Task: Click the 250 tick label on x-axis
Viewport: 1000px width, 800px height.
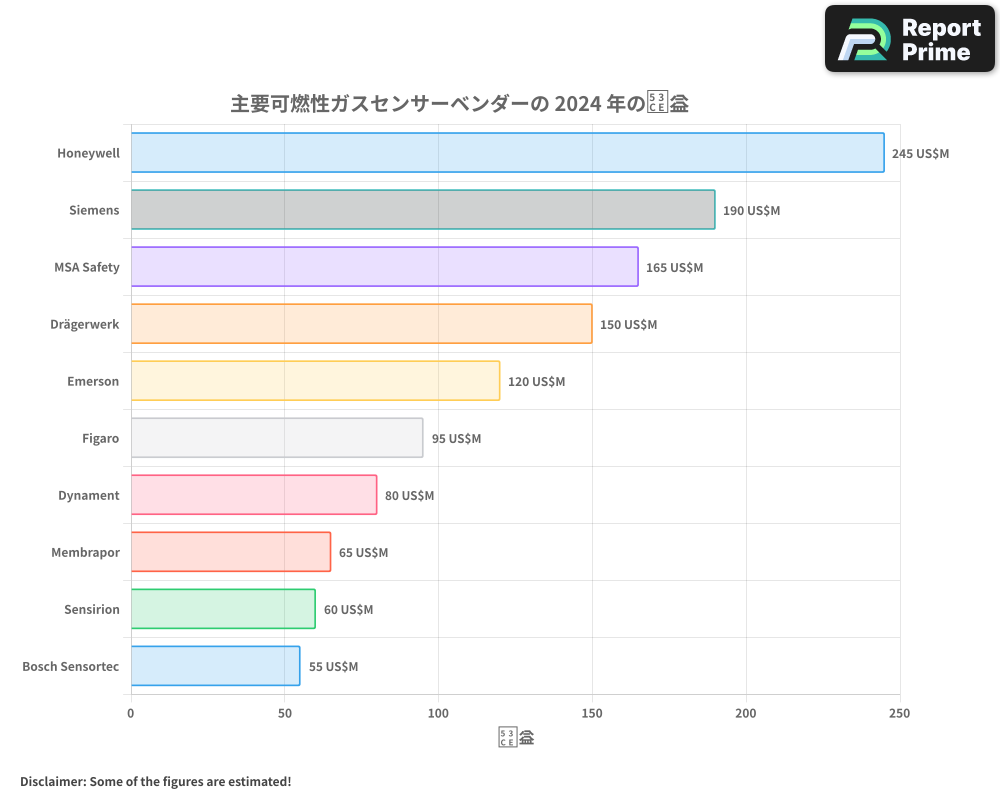Action: (x=900, y=713)
